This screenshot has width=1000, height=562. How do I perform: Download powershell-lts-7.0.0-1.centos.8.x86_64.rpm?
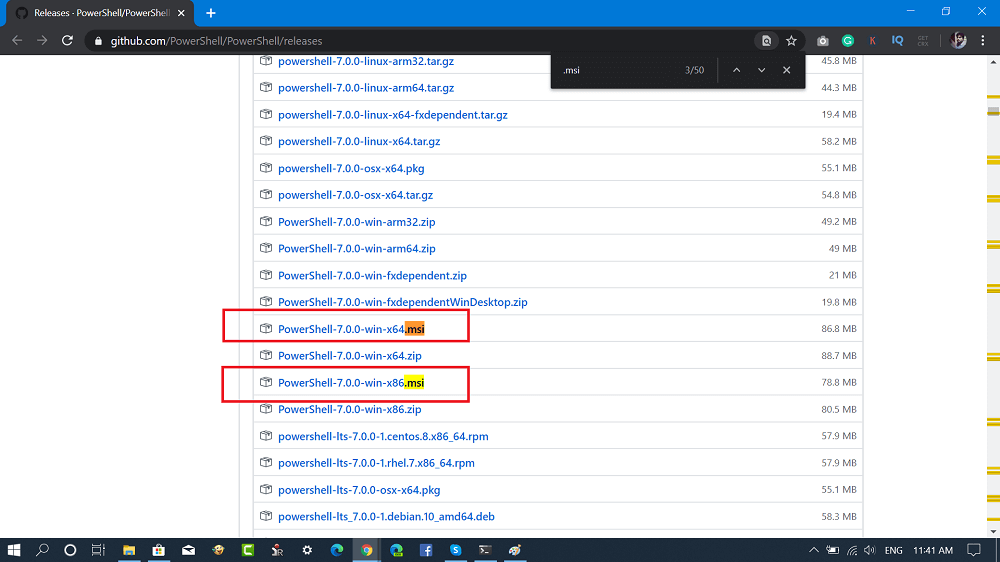point(383,436)
